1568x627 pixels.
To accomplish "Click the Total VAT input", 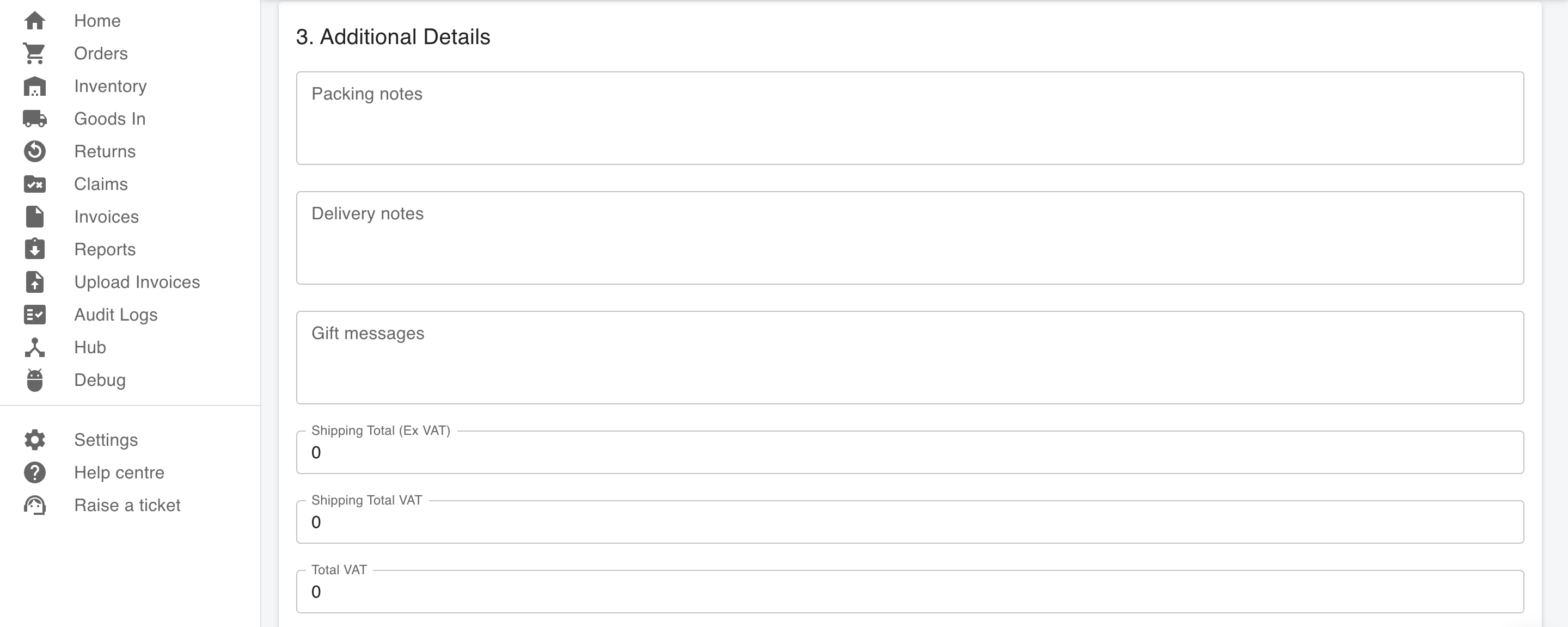I will (910, 592).
